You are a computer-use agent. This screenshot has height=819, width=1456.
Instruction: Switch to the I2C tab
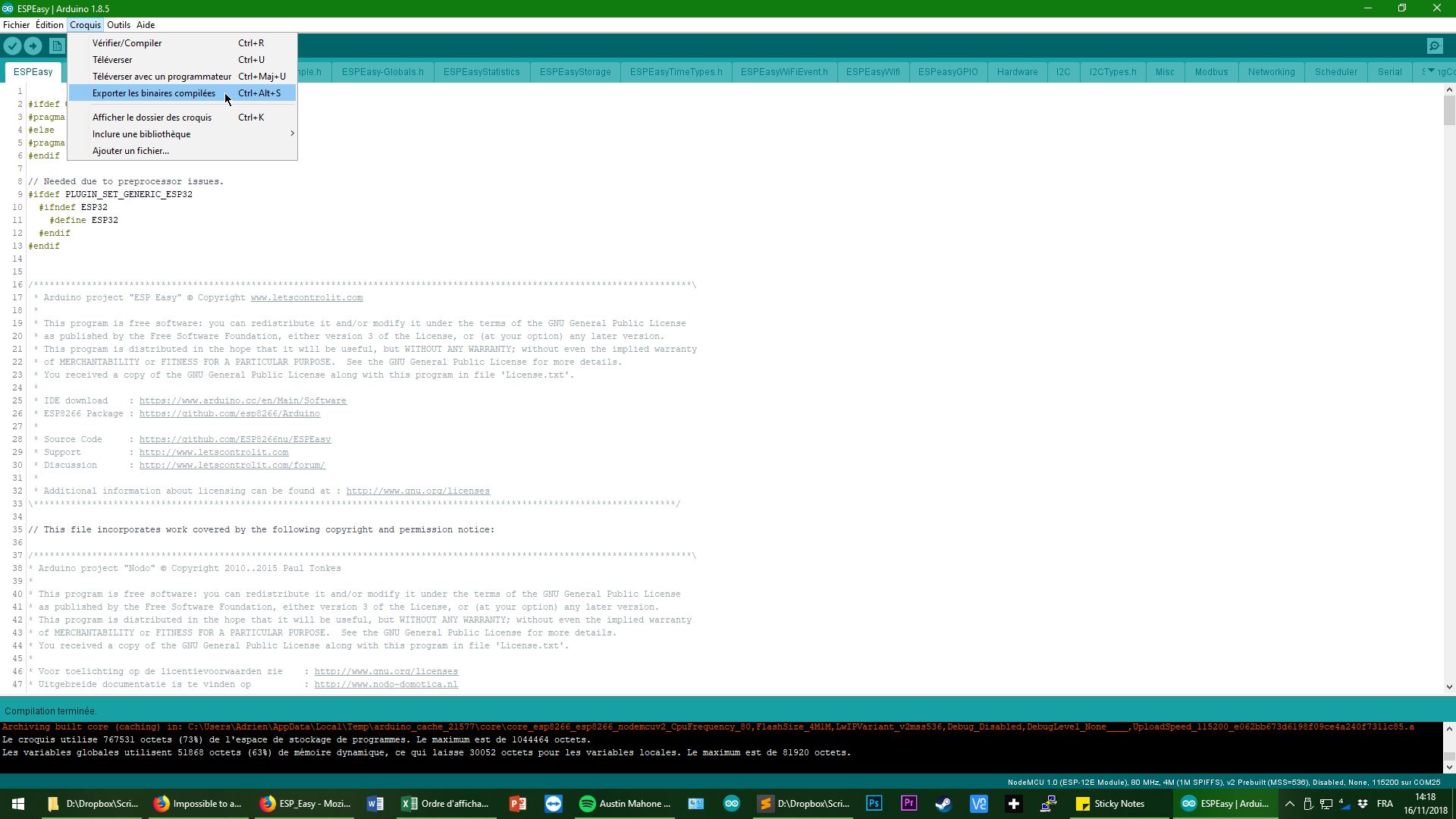point(1063,72)
